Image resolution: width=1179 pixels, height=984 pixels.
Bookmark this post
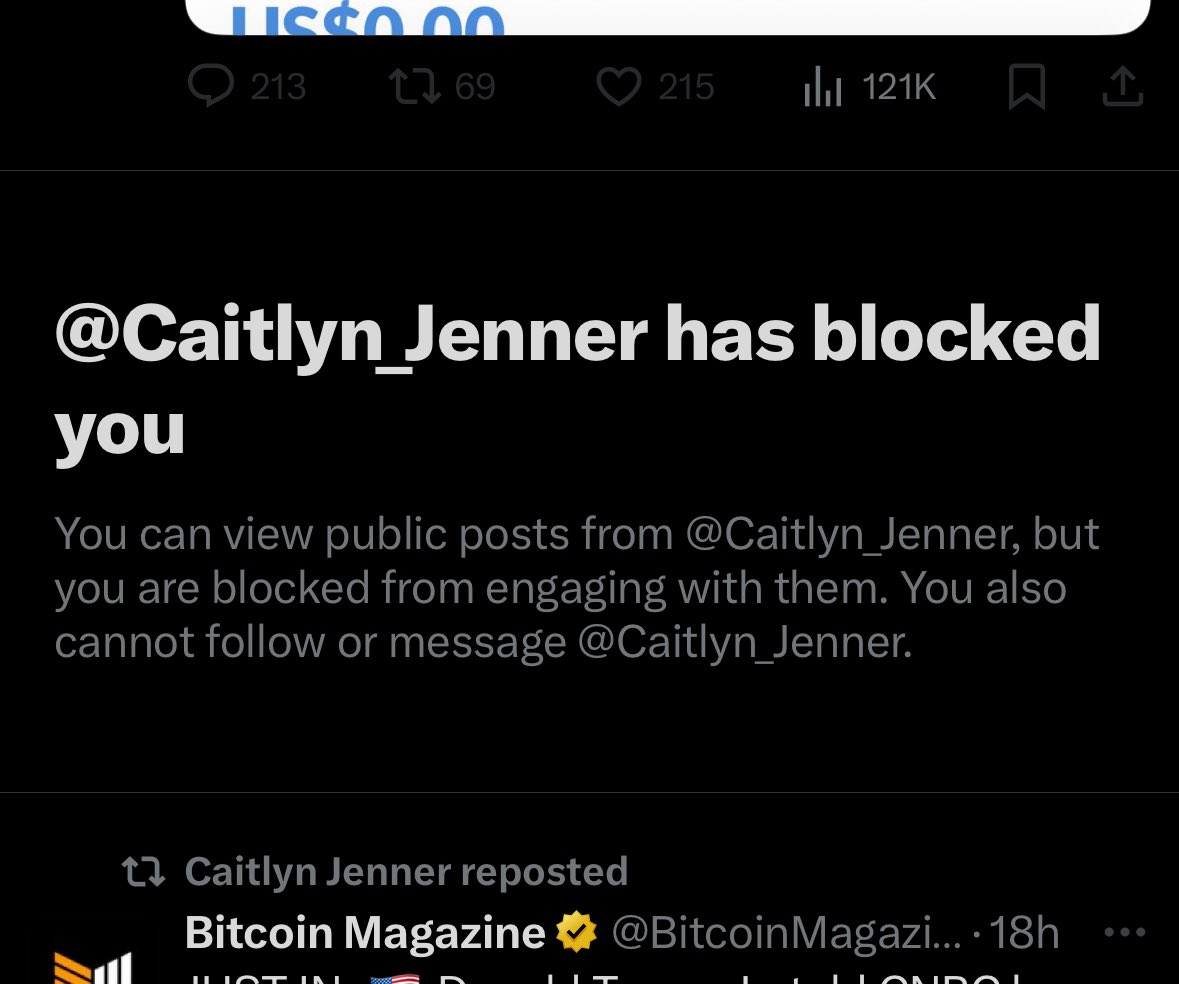(1027, 87)
